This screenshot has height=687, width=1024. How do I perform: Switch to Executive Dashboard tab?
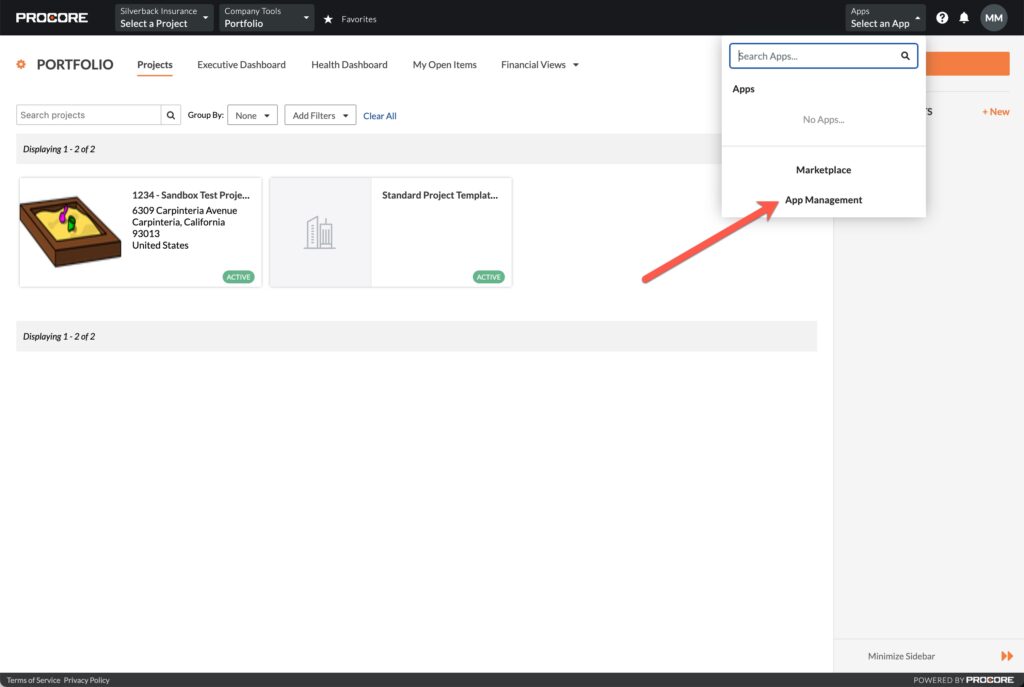point(242,65)
